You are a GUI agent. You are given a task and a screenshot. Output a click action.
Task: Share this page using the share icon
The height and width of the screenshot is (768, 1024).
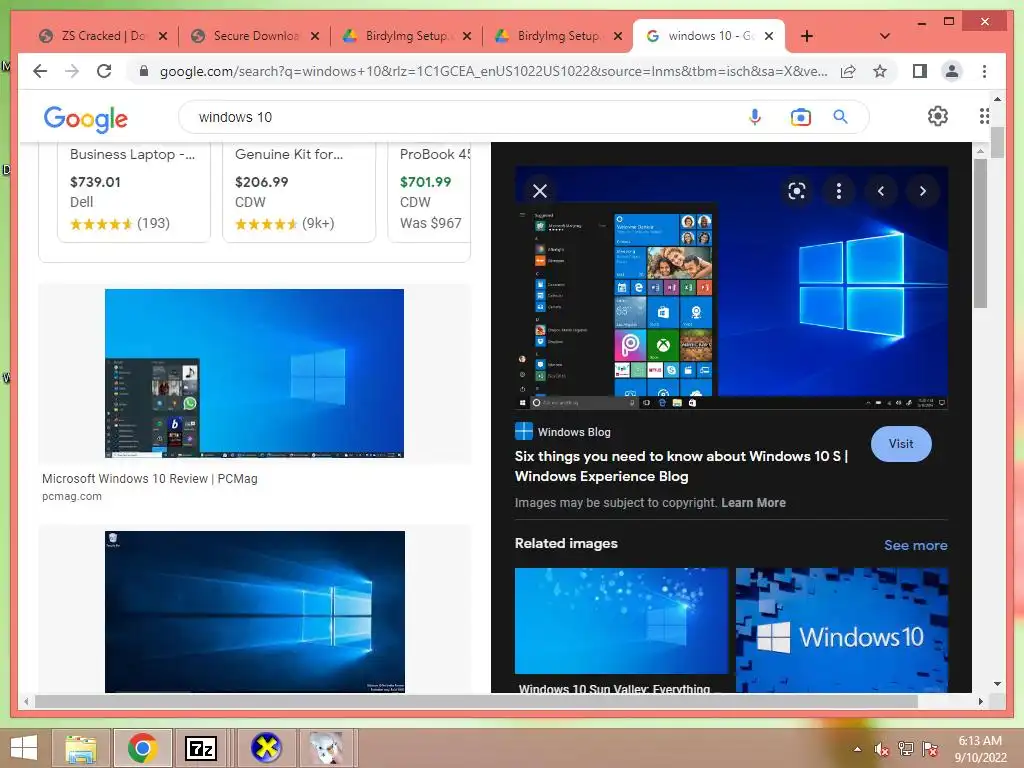(x=848, y=71)
